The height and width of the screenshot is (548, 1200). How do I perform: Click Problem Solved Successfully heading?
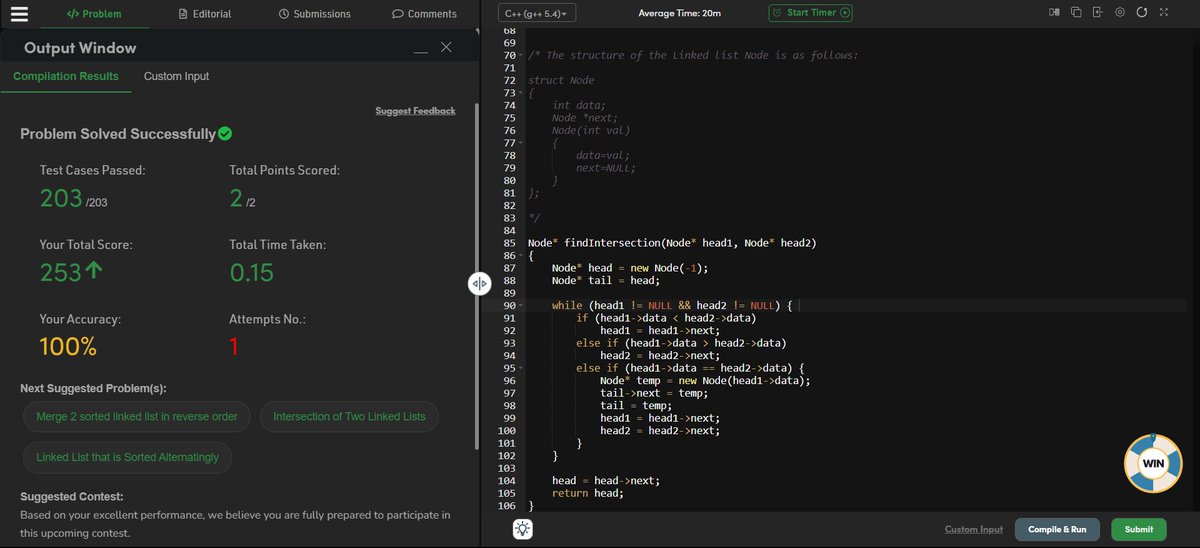[118, 134]
